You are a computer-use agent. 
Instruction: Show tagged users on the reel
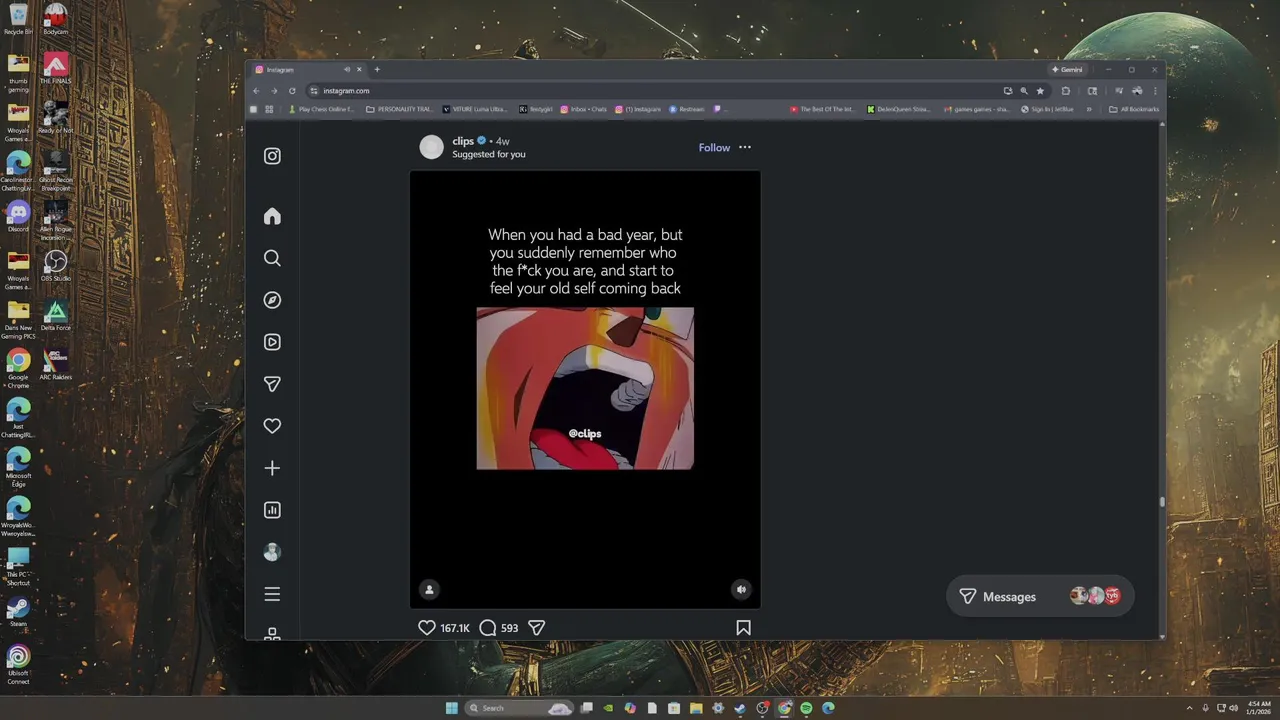tap(429, 590)
